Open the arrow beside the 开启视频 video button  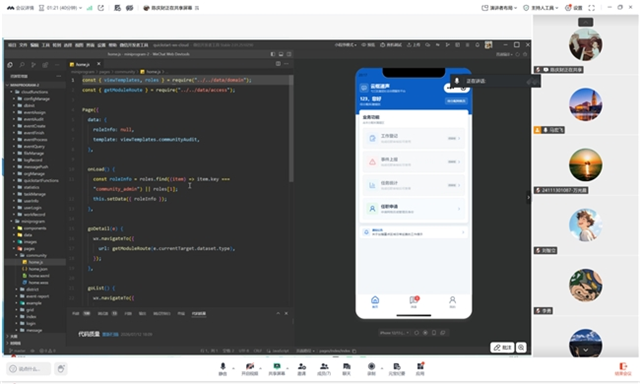coord(261,368)
